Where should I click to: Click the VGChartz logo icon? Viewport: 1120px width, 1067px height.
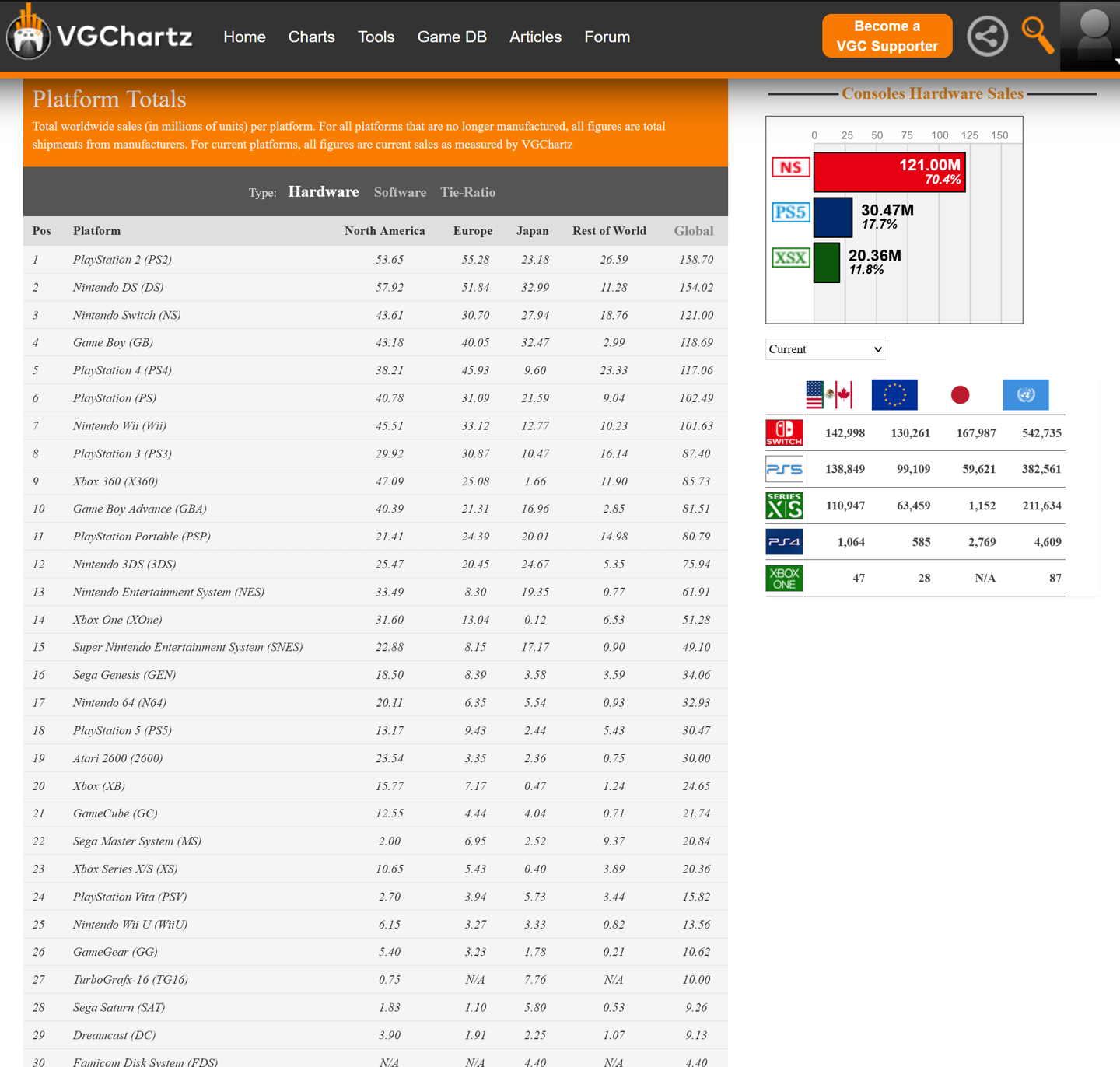pos(30,35)
